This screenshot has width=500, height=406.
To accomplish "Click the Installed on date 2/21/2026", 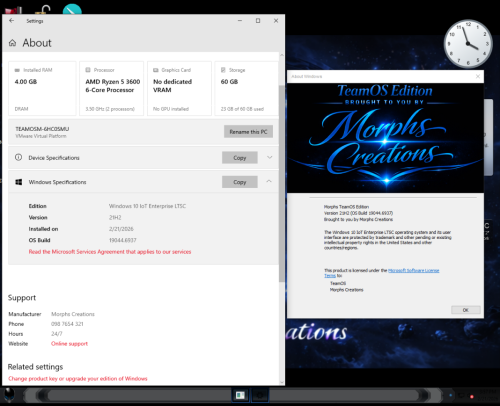I will point(121,229).
